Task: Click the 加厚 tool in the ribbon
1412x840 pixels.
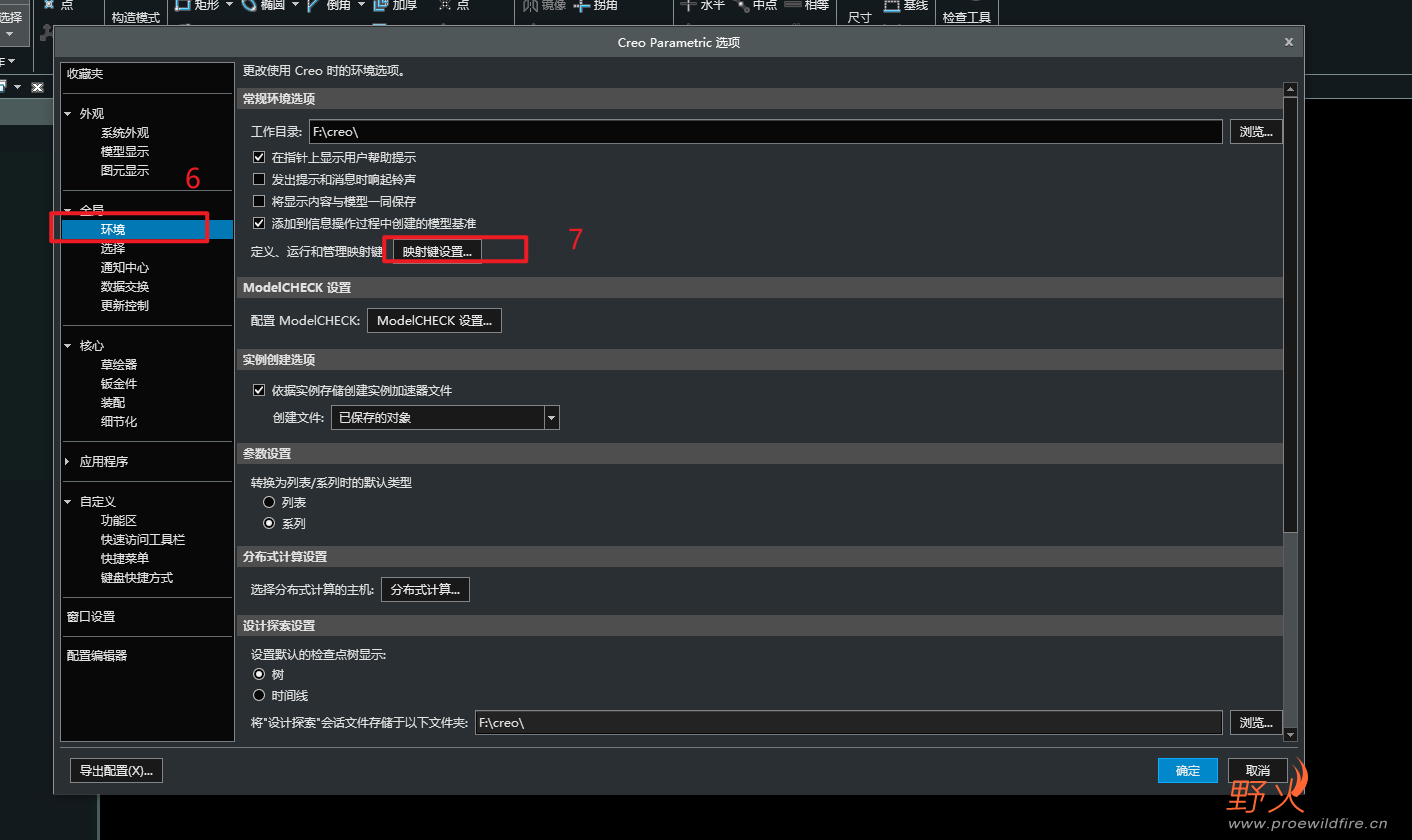Action: pos(395,5)
